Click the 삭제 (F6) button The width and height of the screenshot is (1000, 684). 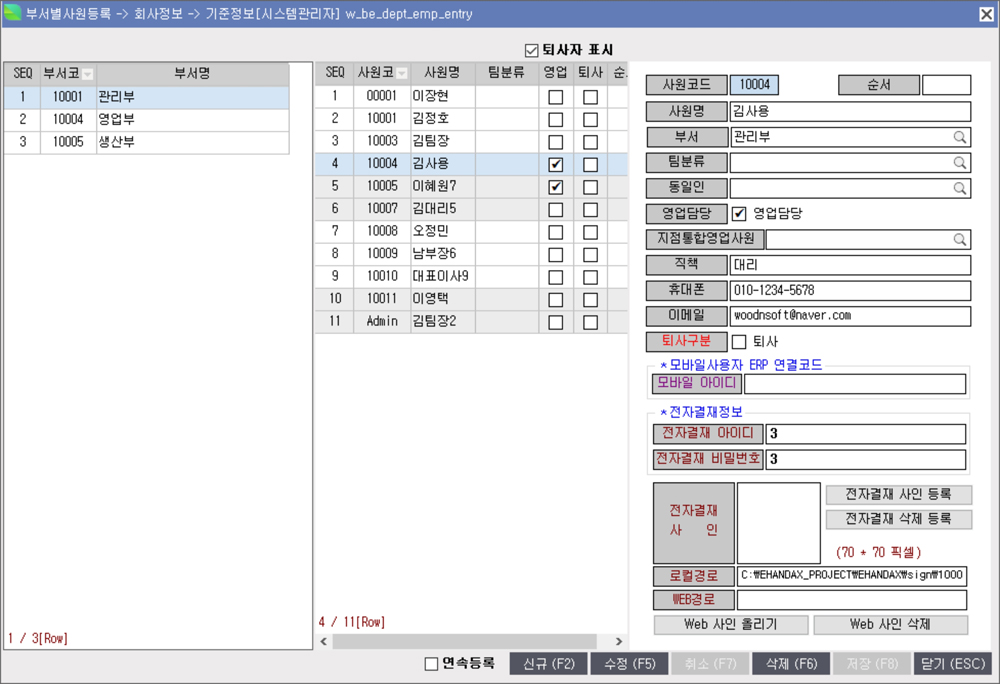pyautogui.click(x=791, y=664)
